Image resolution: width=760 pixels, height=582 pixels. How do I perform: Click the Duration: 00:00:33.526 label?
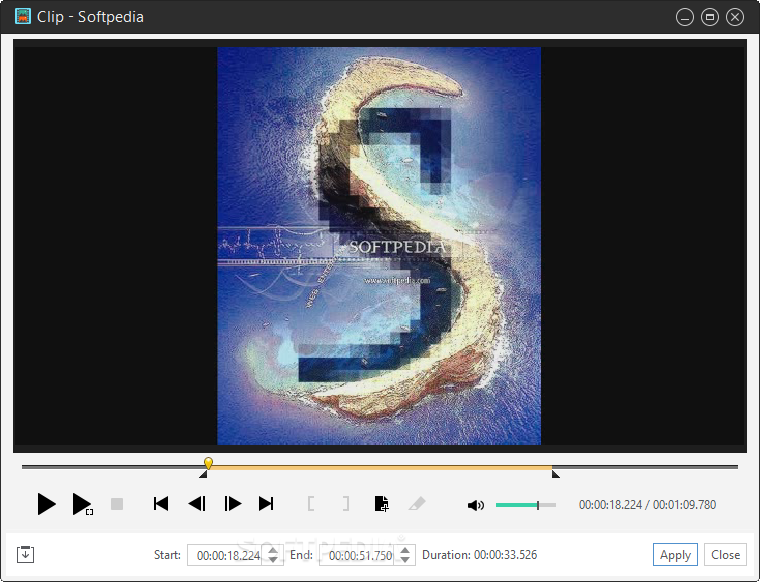coord(479,555)
